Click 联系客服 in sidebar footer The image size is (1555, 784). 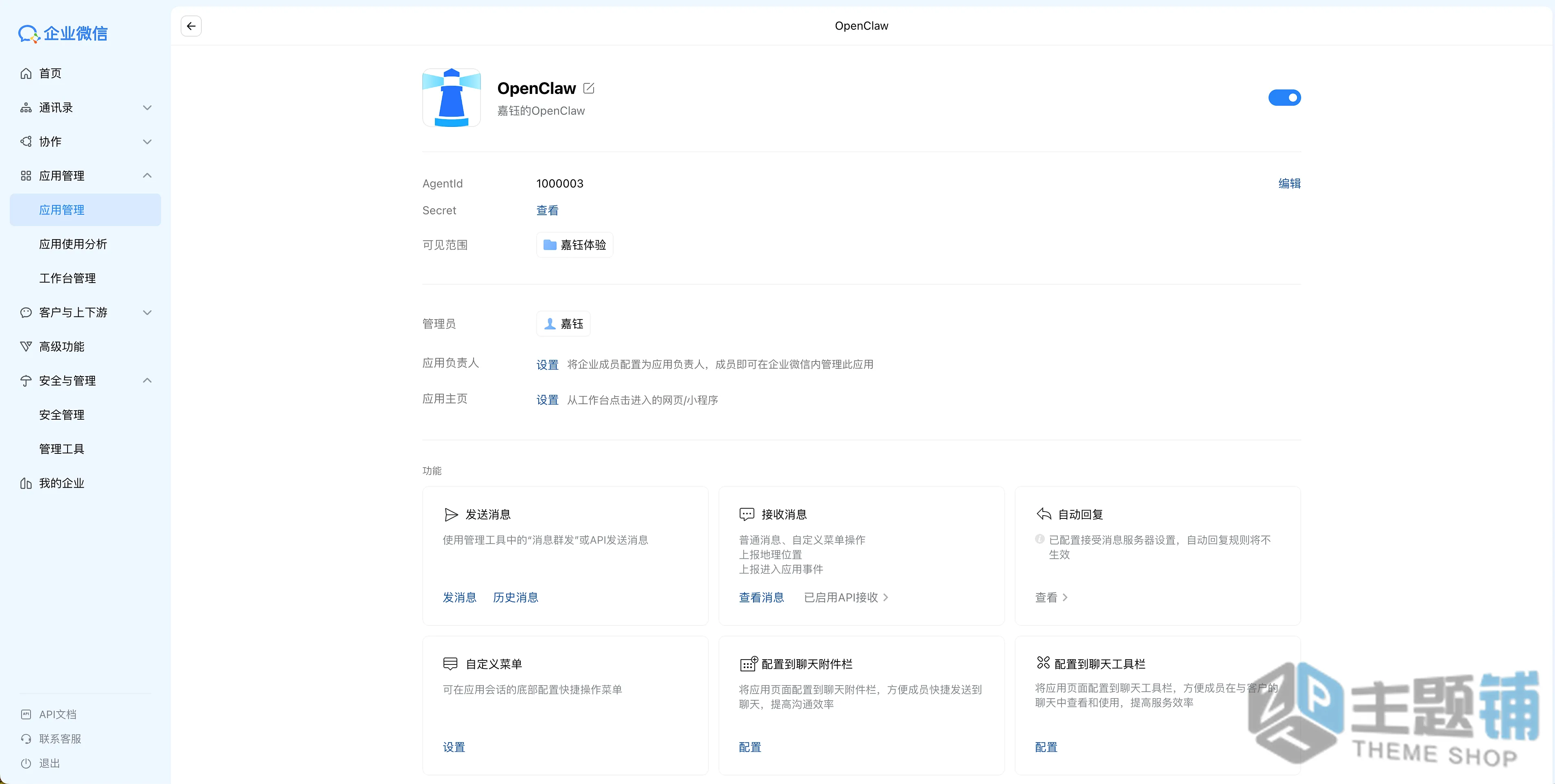click(60, 739)
